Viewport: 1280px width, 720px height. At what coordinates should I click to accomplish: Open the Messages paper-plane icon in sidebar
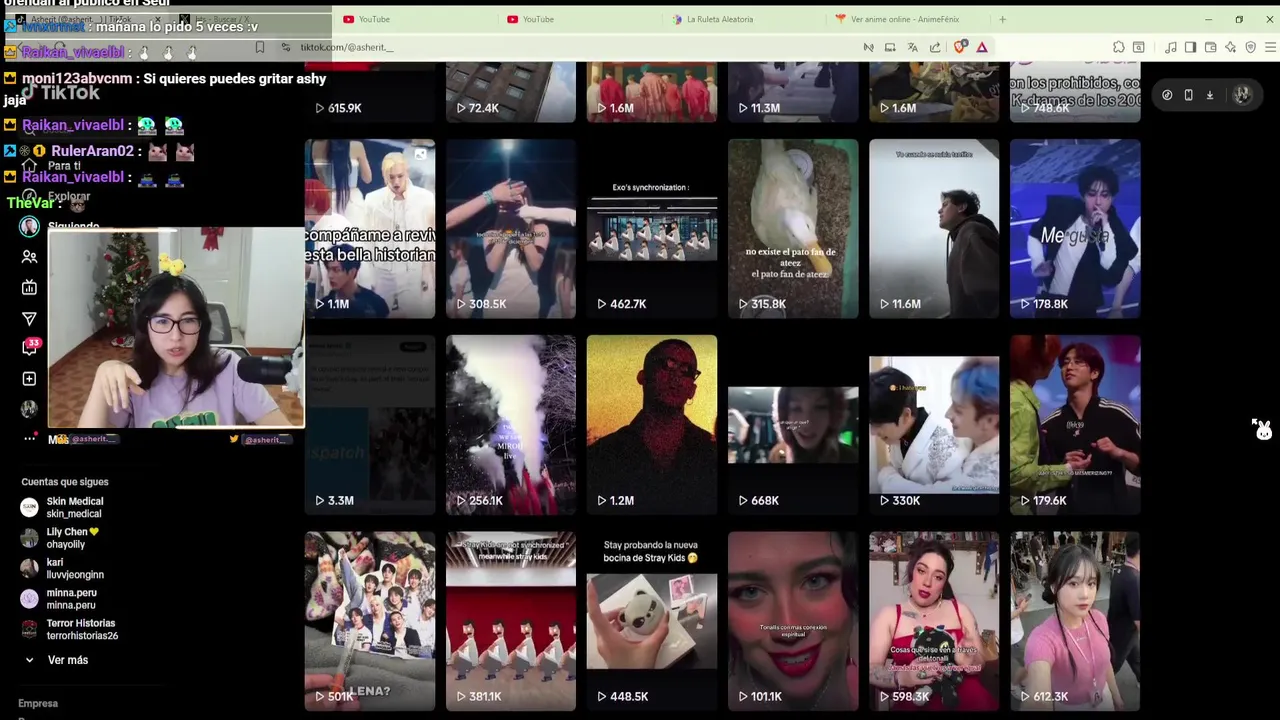point(29,319)
